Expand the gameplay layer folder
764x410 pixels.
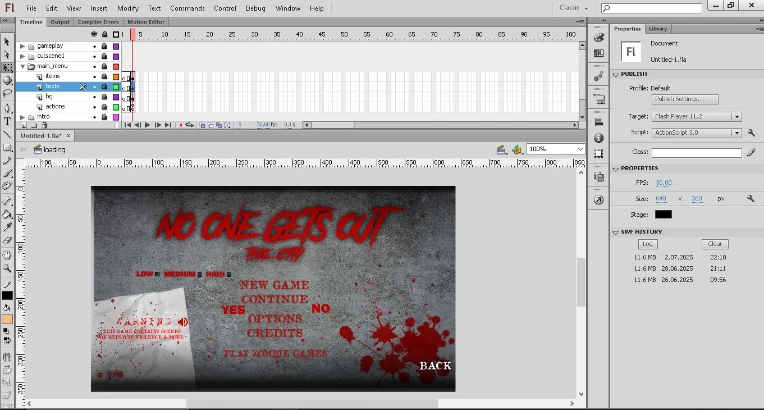(x=22, y=46)
